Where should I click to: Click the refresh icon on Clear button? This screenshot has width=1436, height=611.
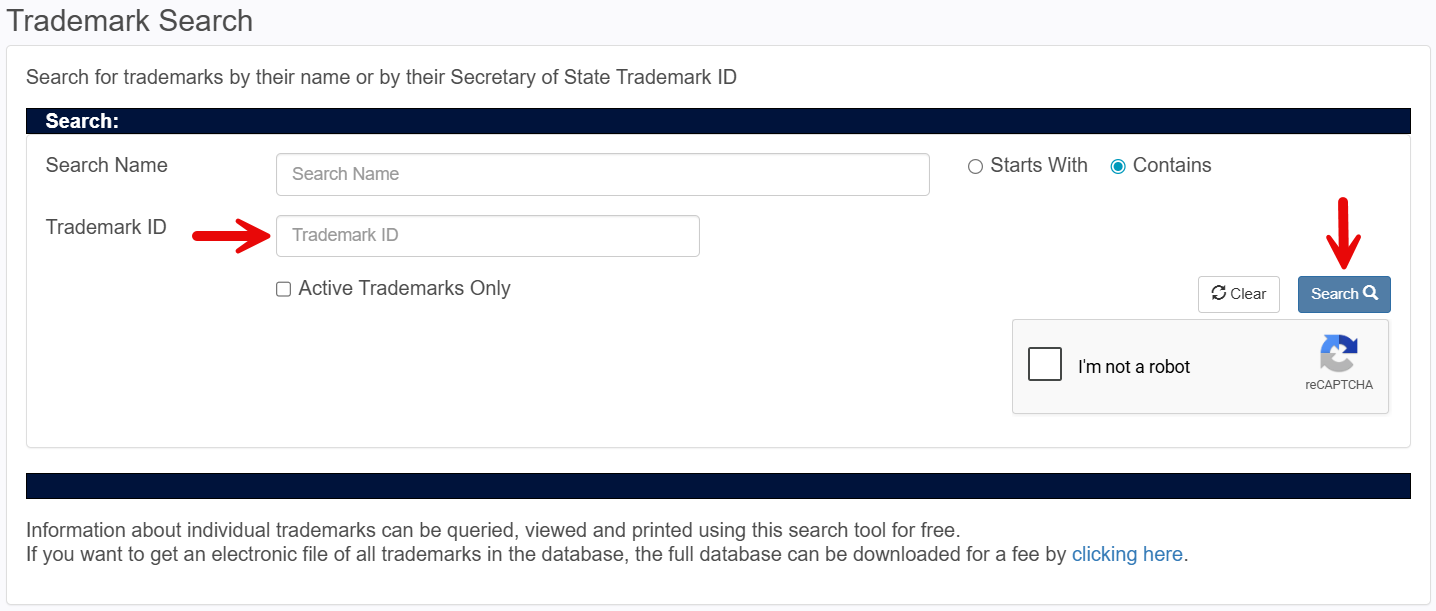[1218, 293]
